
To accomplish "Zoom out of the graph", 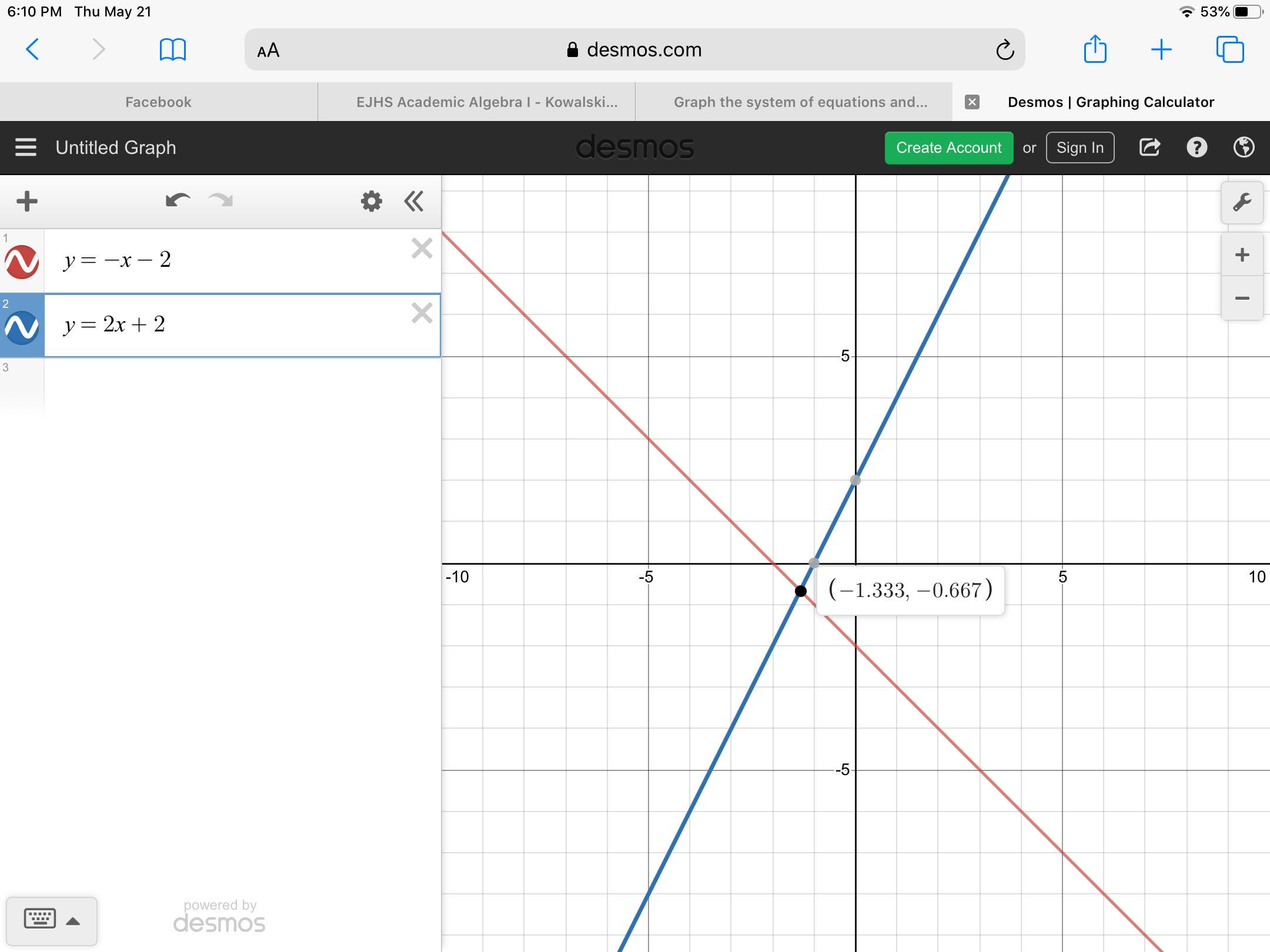I will (x=1242, y=299).
